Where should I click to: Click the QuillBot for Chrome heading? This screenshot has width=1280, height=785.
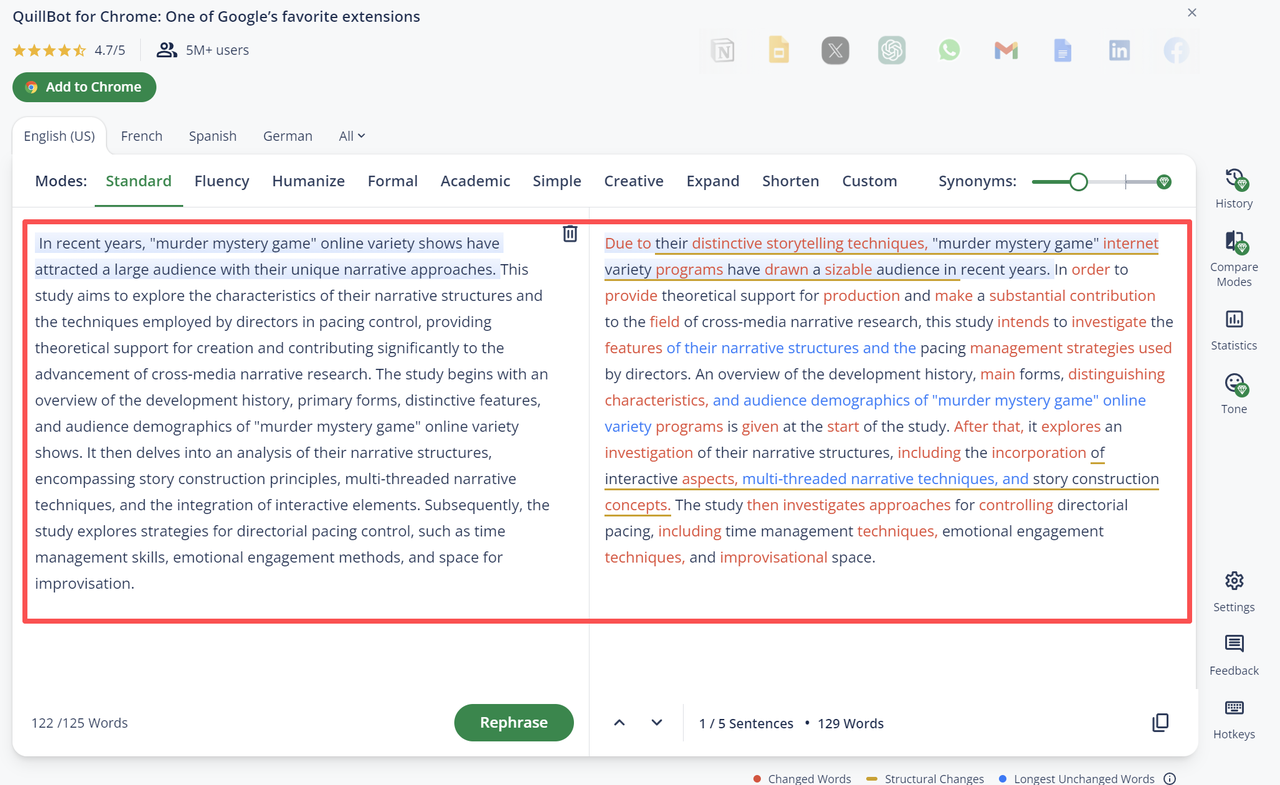point(216,16)
